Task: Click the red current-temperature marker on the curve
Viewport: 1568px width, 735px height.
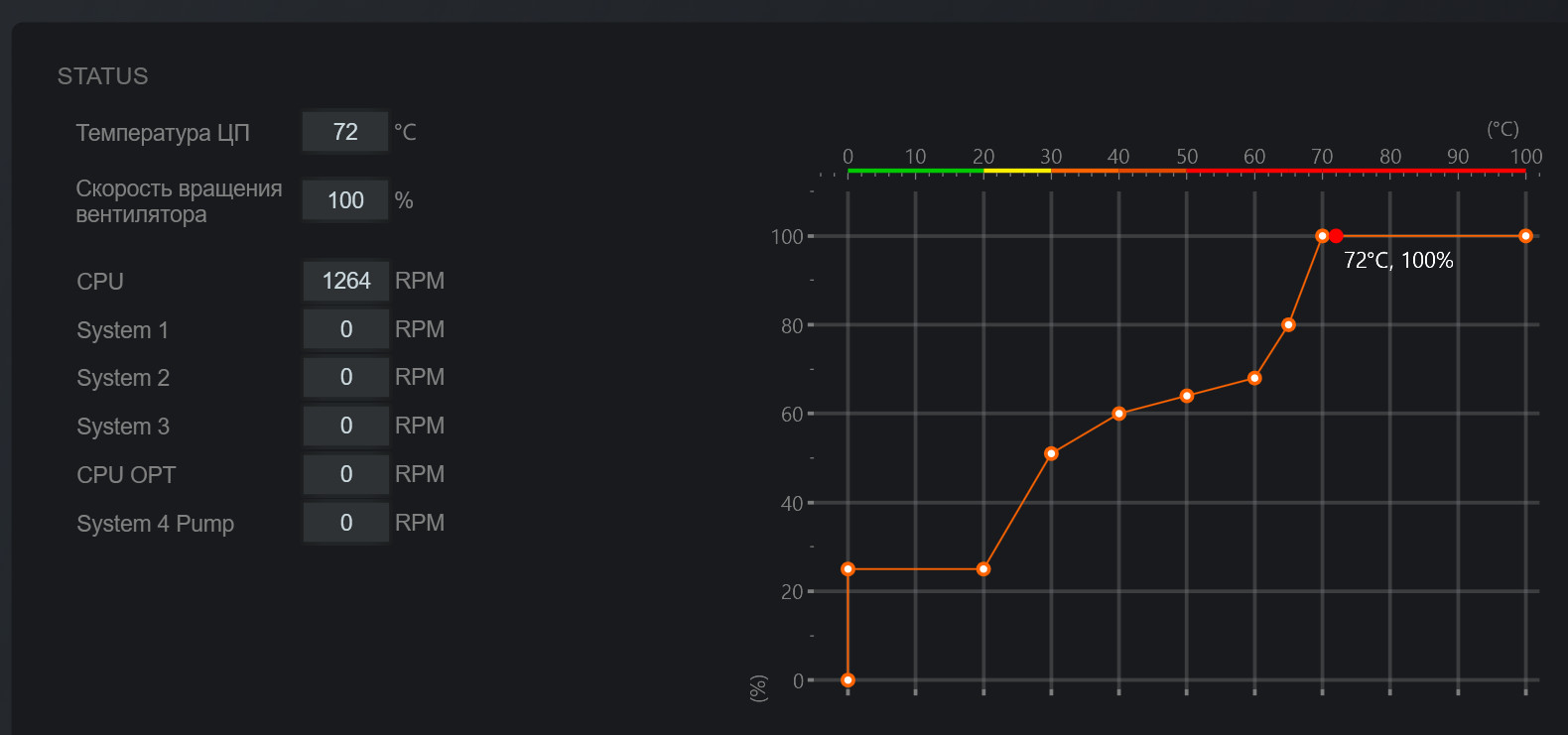Action: click(1336, 236)
